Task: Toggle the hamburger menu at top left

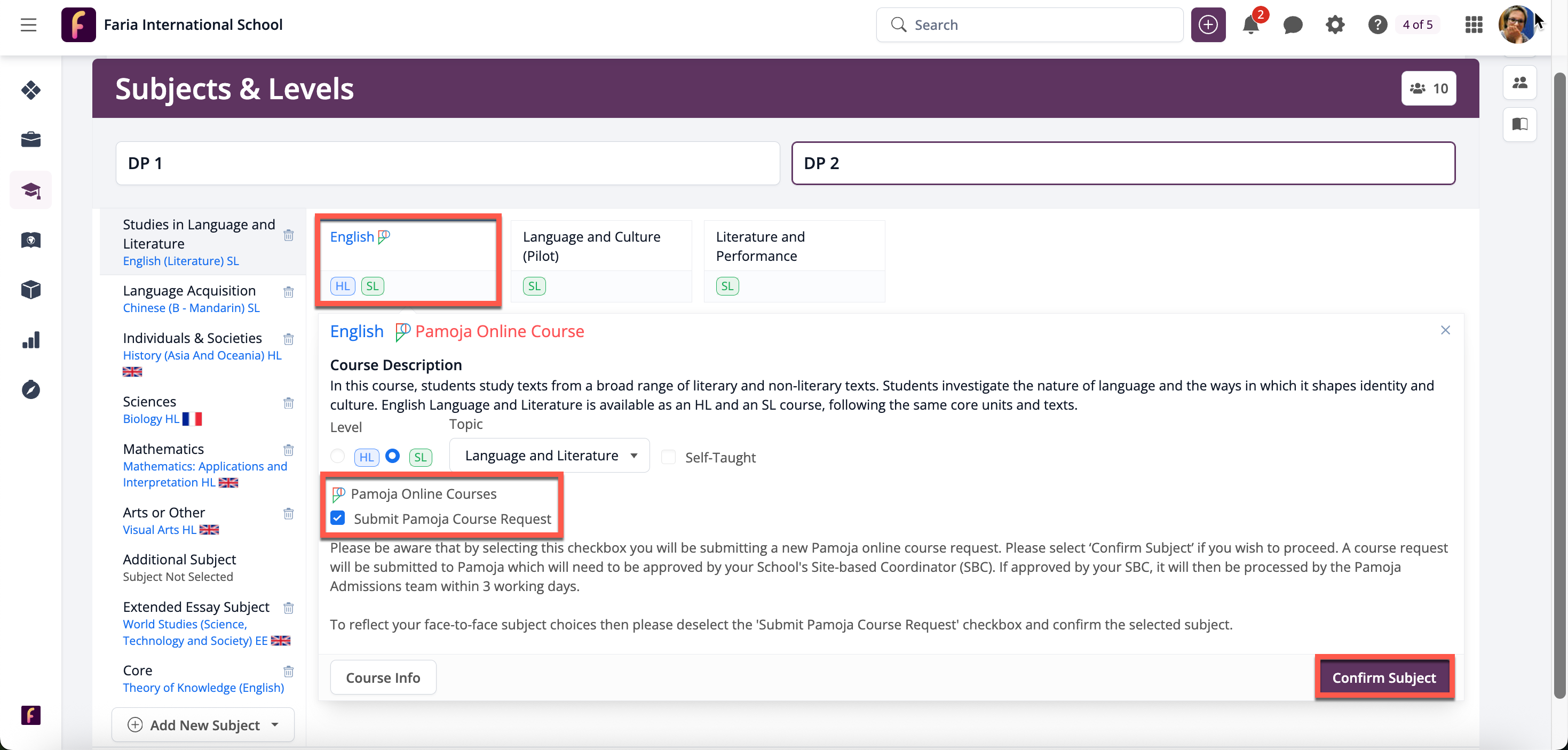Action: click(x=28, y=25)
